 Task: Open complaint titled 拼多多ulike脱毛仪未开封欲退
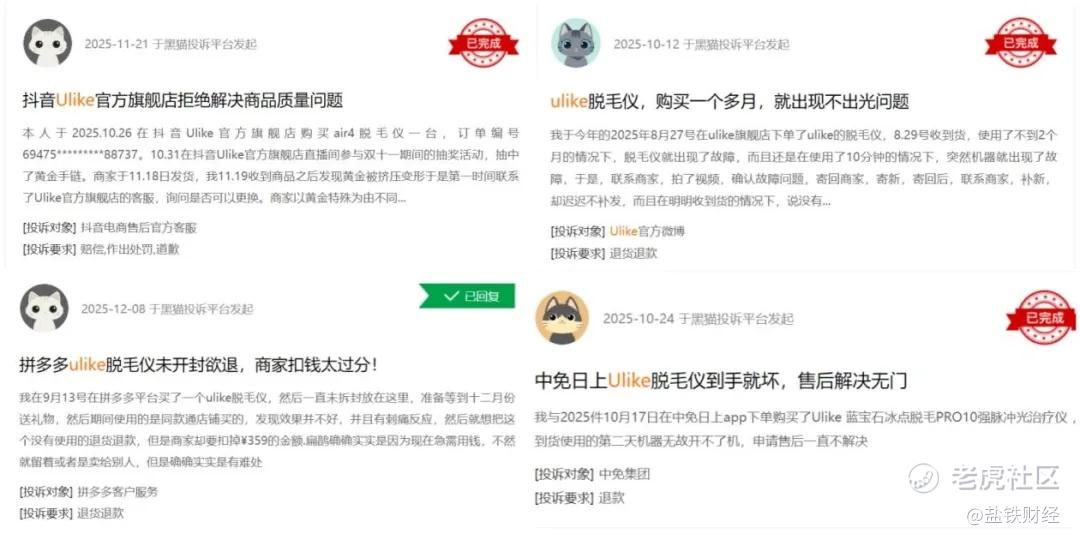point(198,364)
